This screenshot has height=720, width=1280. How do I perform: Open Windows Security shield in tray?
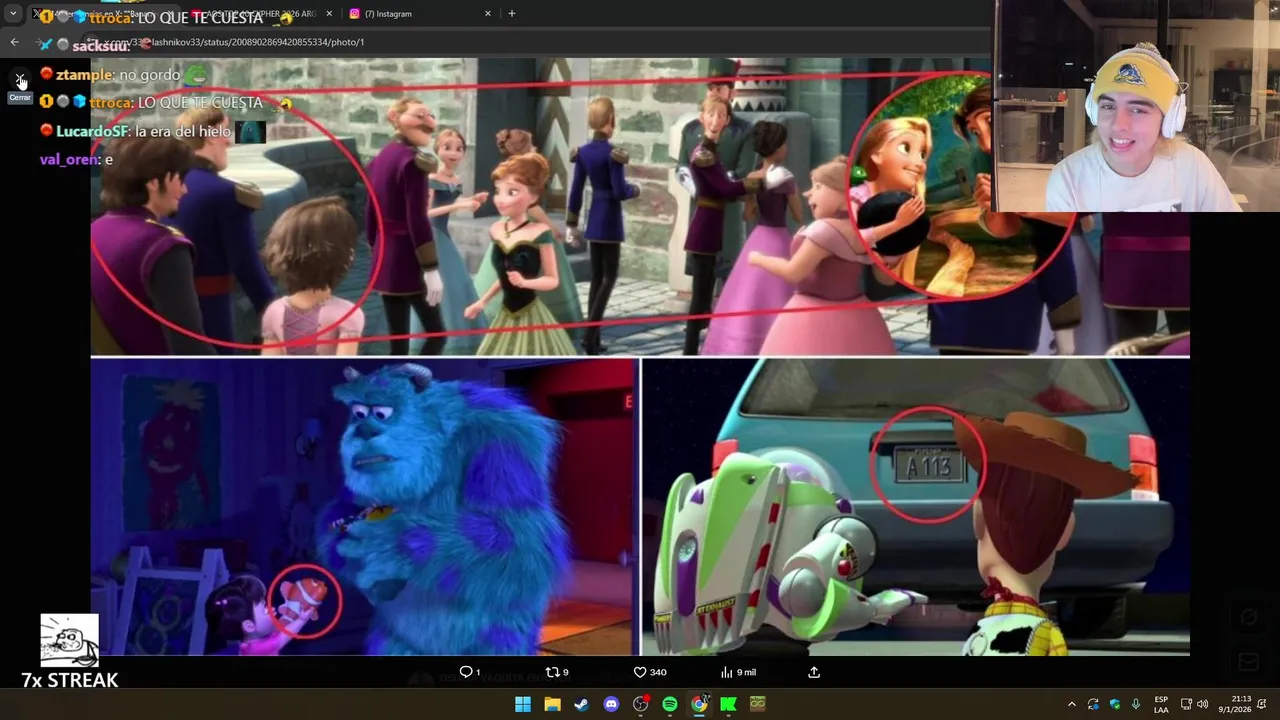[x=1115, y=704]
